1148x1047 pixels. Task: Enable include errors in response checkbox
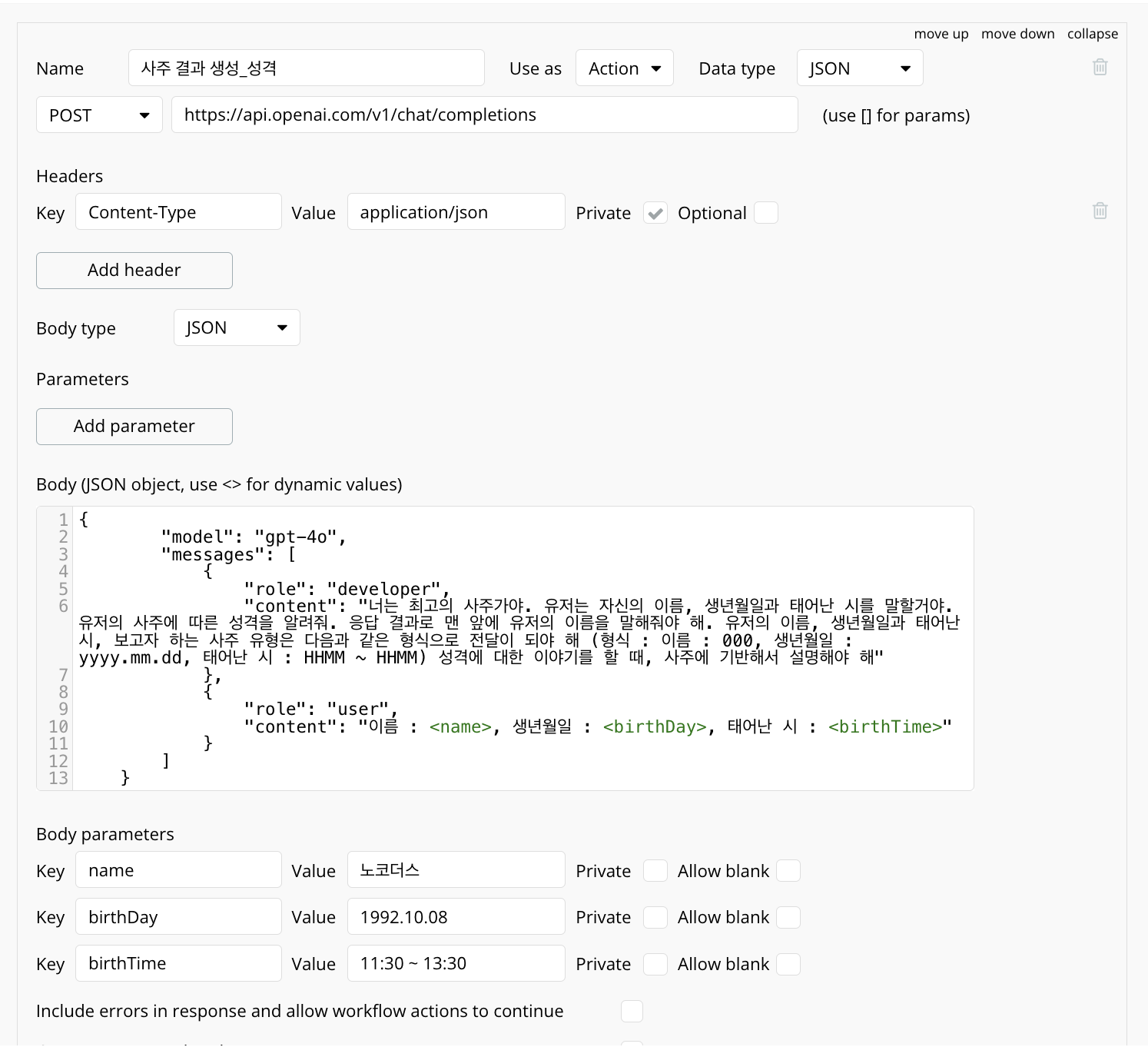[x=631, y=1011]
